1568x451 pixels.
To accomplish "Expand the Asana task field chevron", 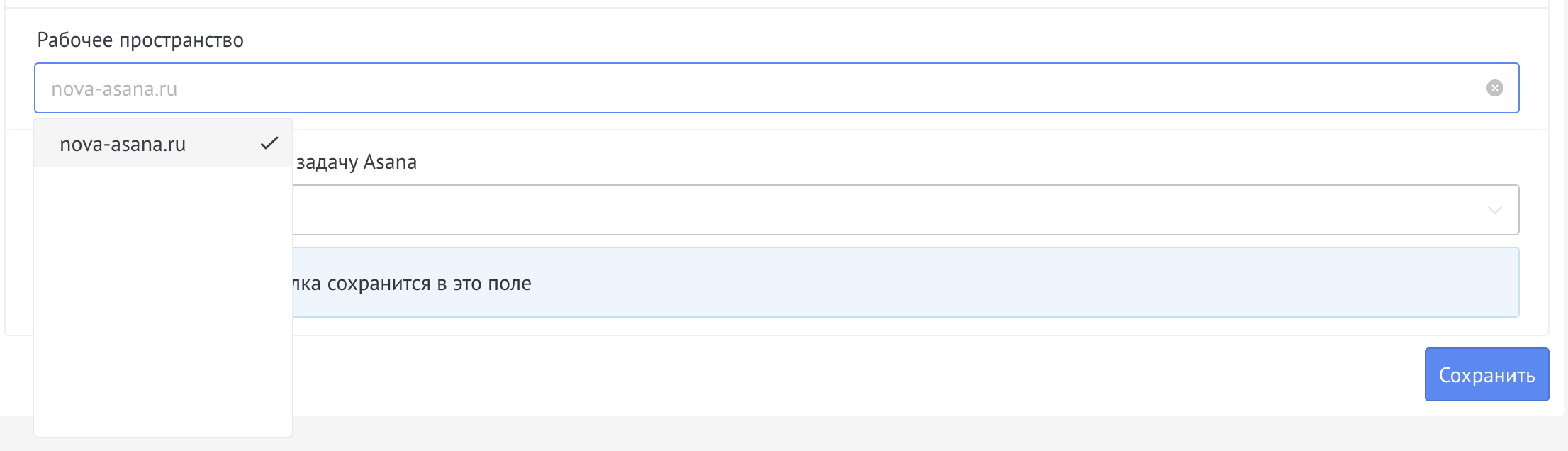I will point(1494,210).
